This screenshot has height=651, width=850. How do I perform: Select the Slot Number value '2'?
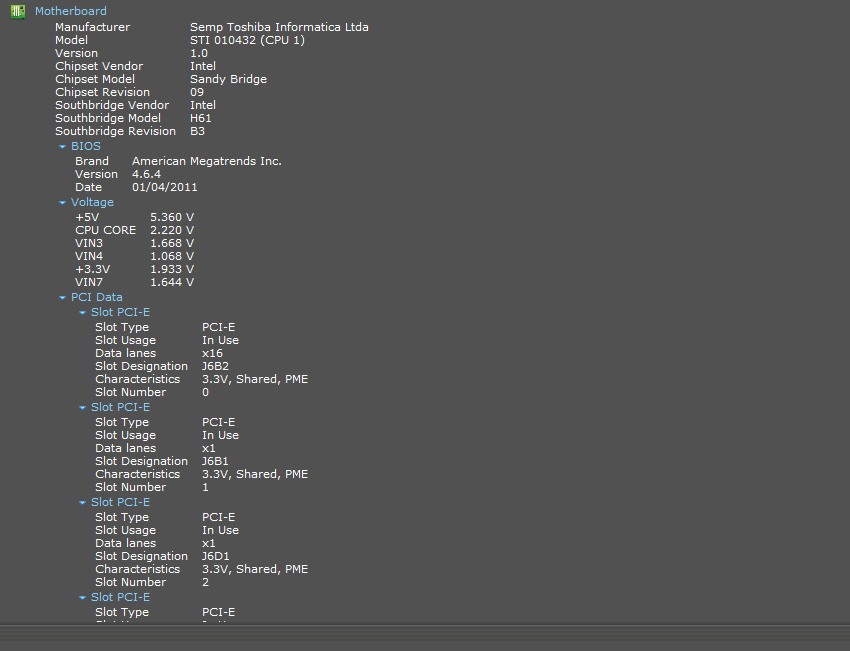coord(205,582)
